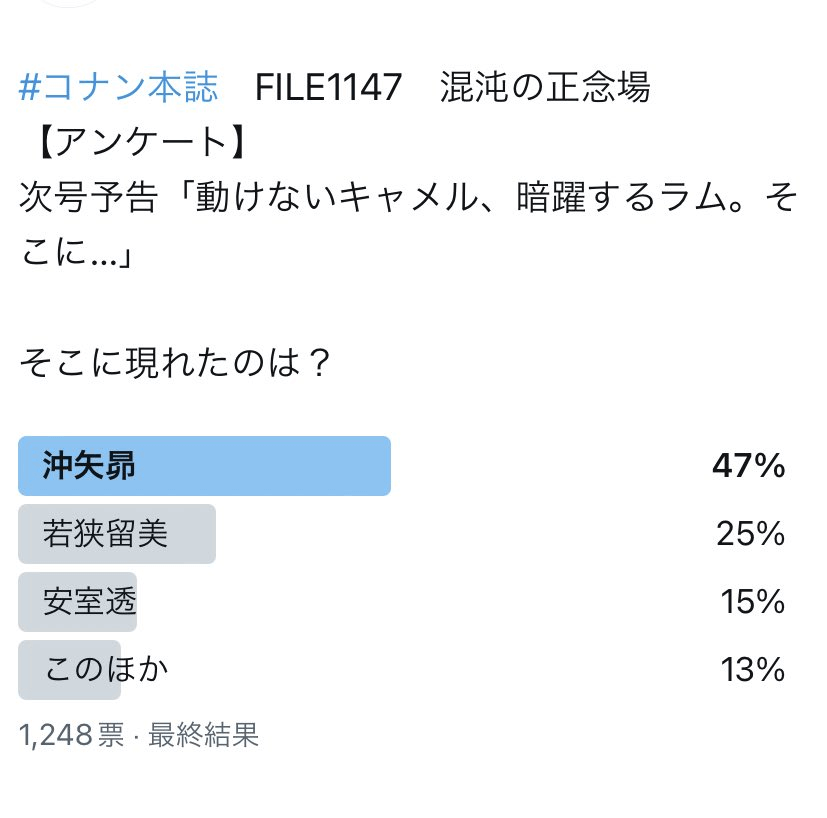Viewport: 827px width, 818px height.
Task: Click the 47% percentage value
Action: click(x=748, y=466)
